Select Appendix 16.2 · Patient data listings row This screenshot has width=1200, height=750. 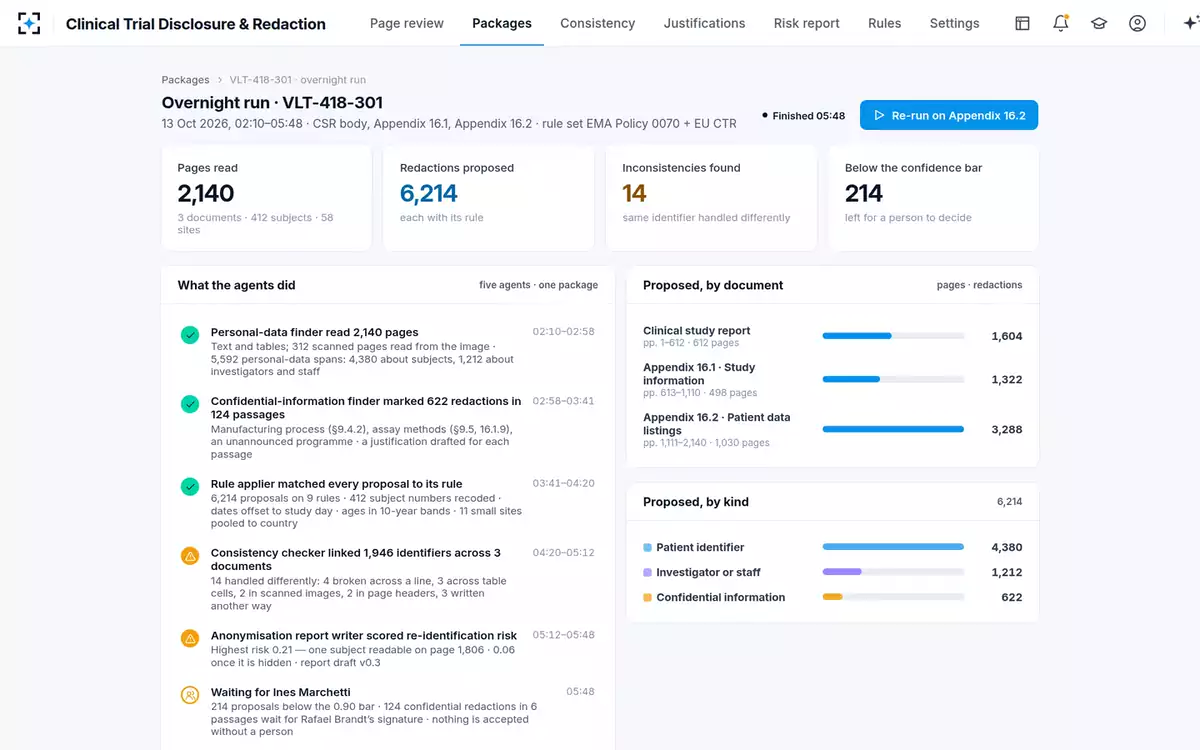833,430
